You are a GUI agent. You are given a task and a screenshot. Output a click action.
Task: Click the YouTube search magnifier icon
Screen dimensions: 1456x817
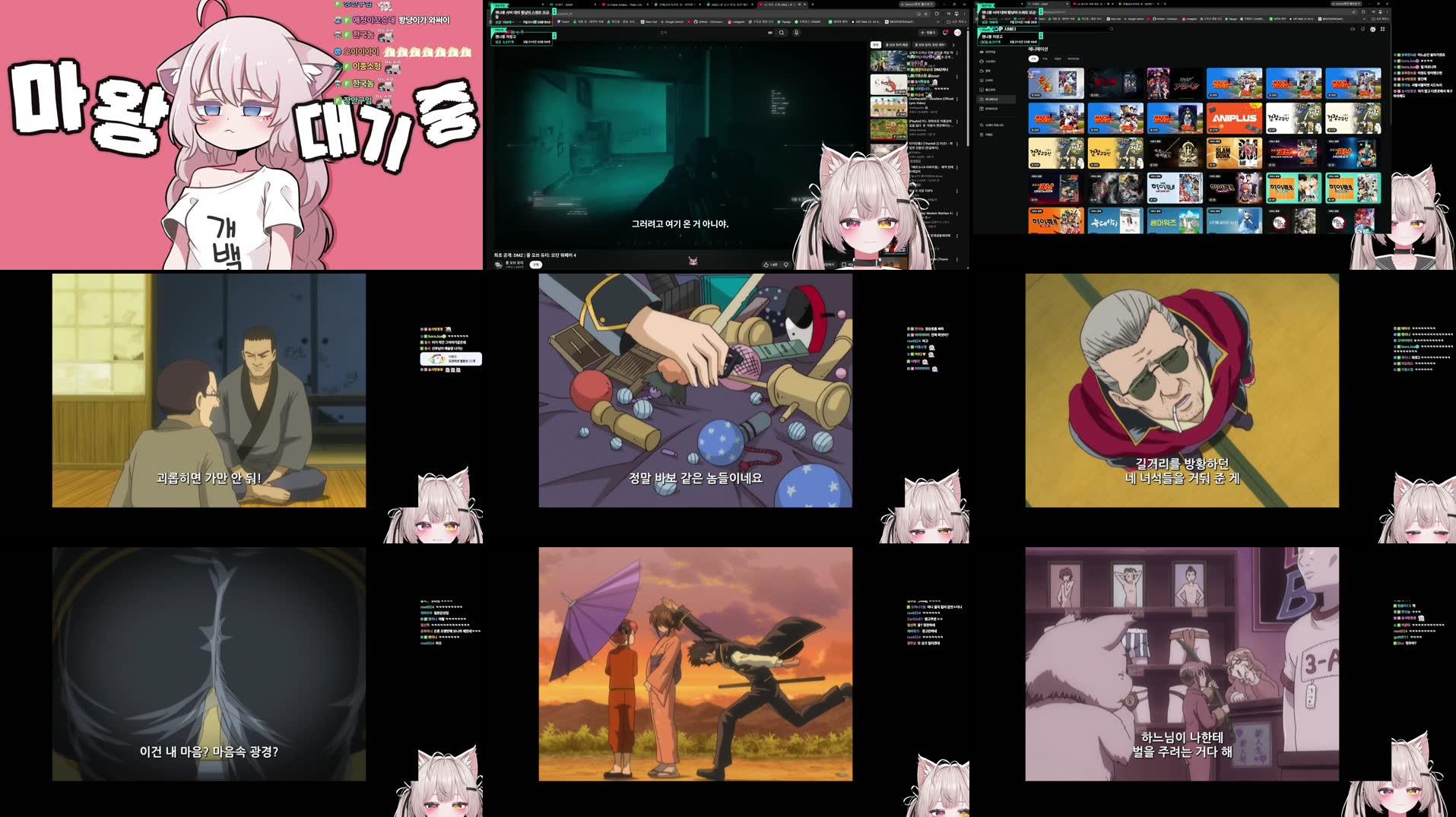coord(782,33)
